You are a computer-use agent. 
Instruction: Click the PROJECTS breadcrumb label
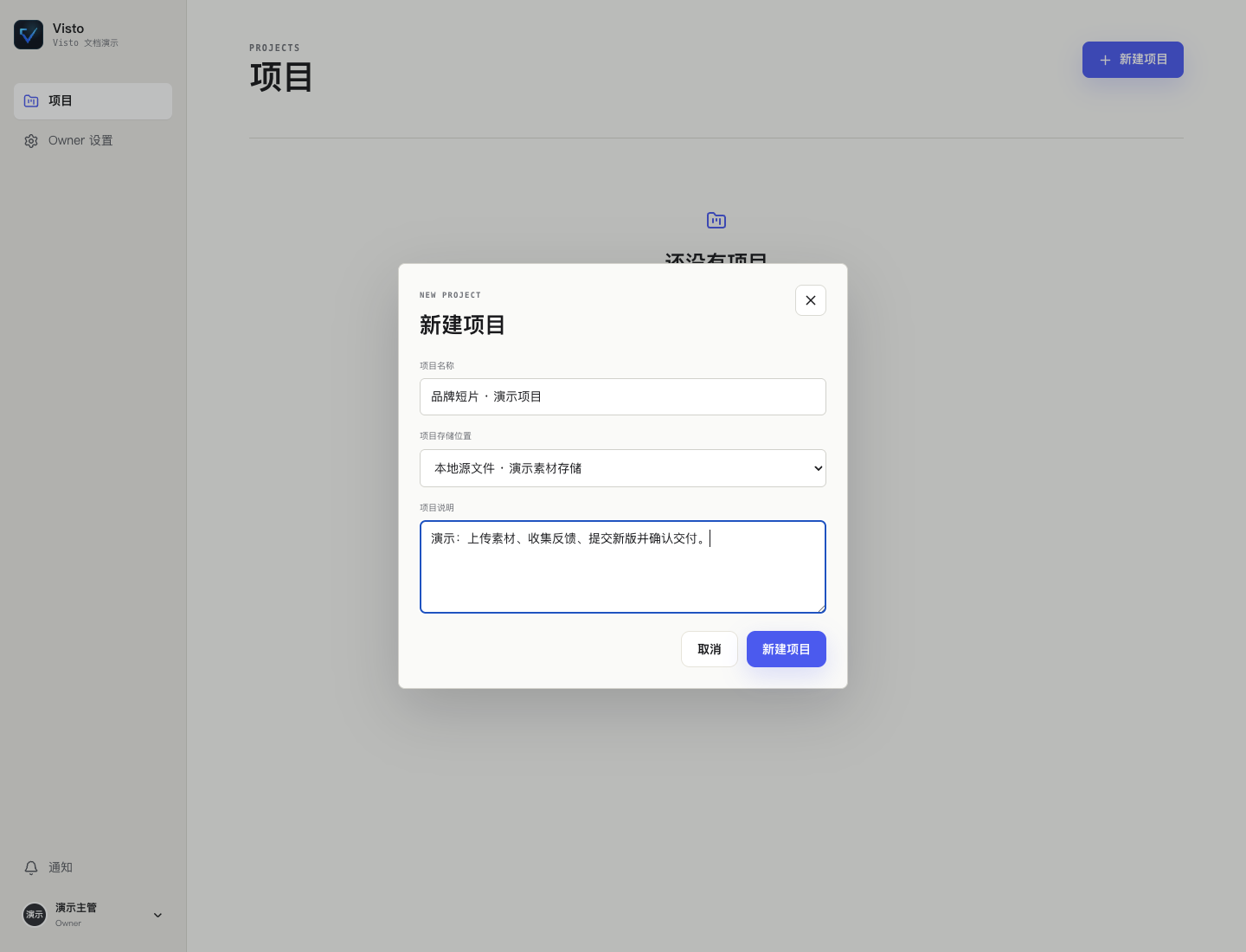coord(274,48)
